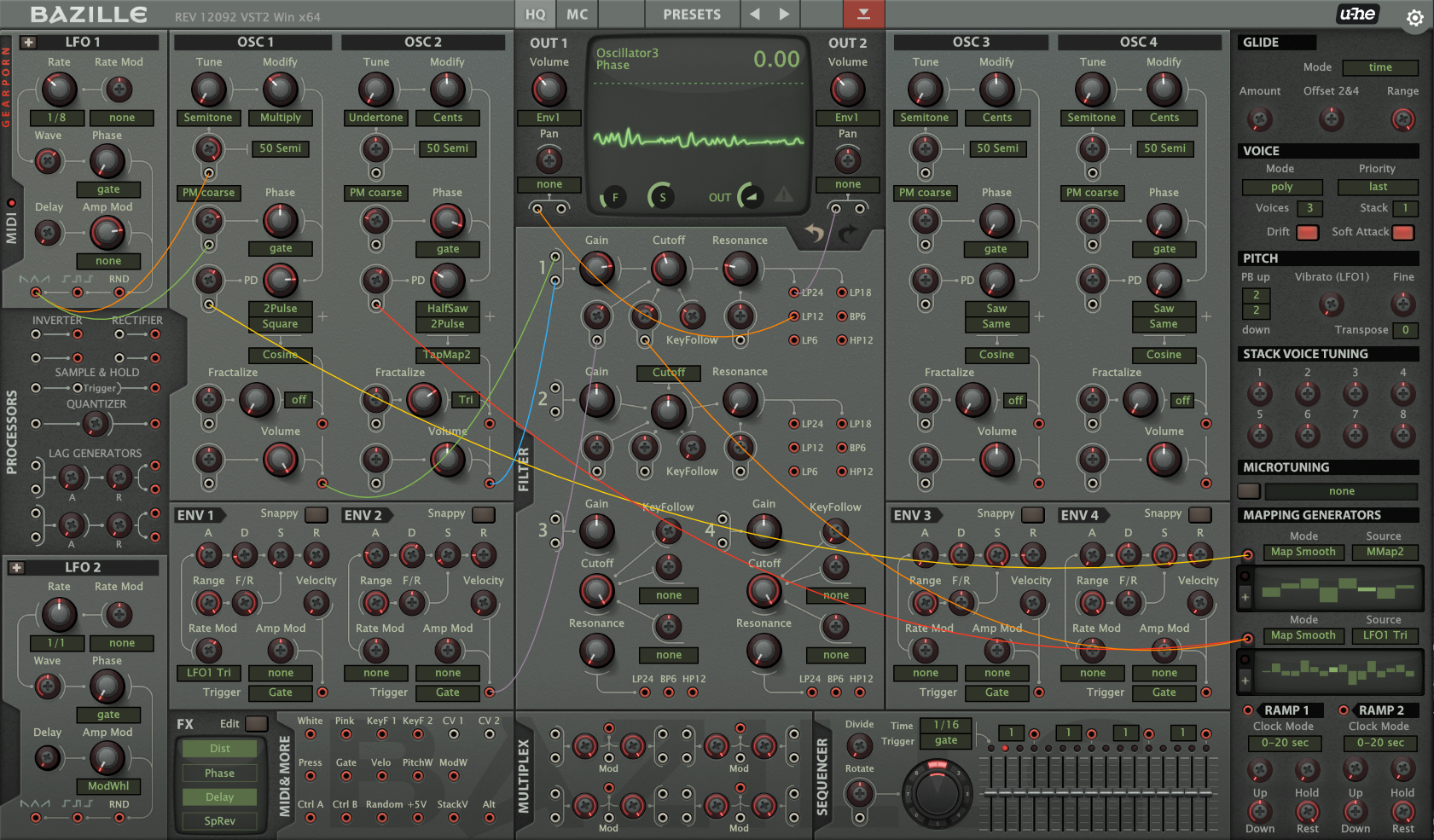This screenshot has height=840, width=1434.
Task: Click the plus icon next to LFO 1
Action: 28,42
